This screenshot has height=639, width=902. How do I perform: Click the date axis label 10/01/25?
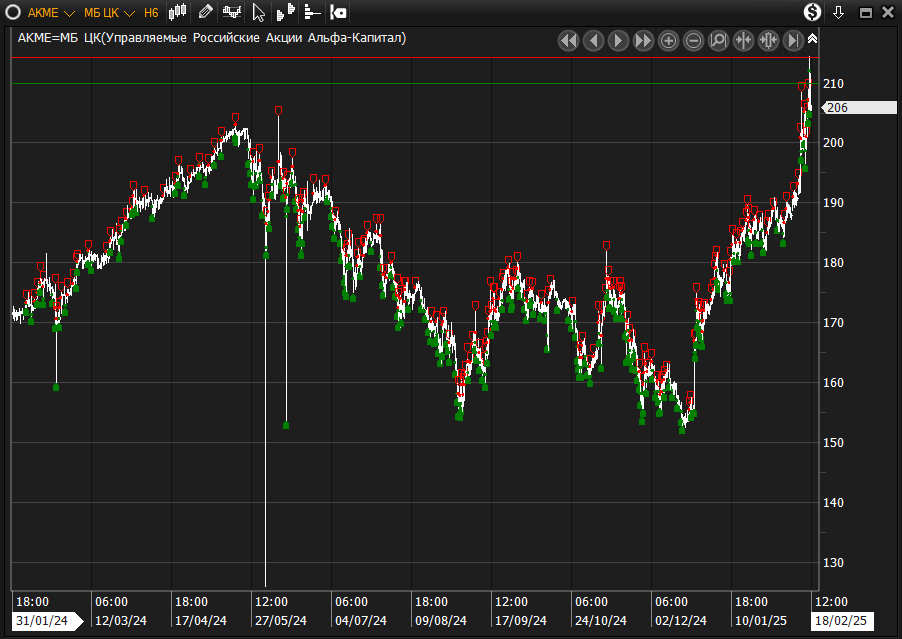pyautogui.click(x=760, y=621)
